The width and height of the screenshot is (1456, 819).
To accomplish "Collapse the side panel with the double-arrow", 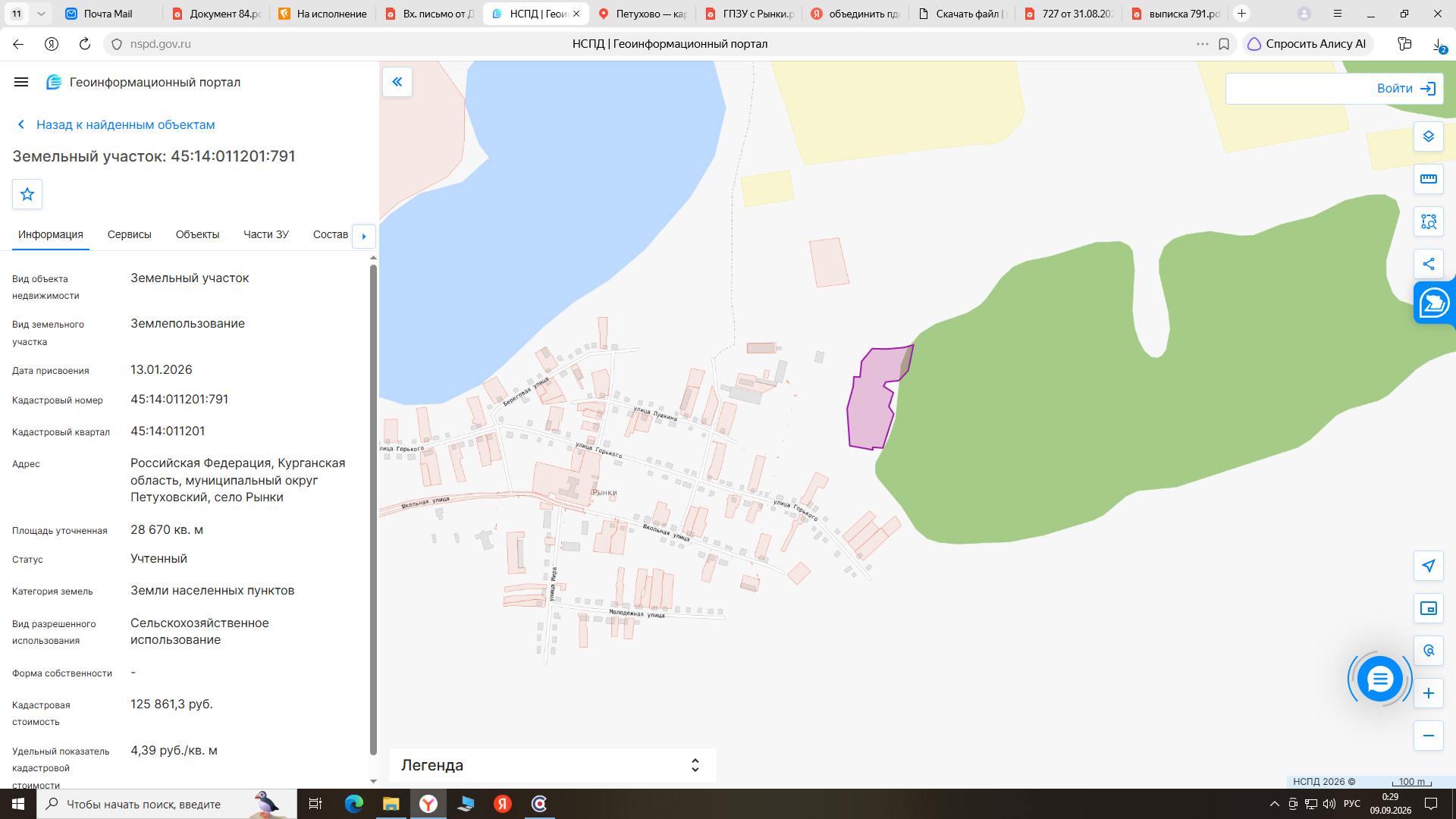I will [x=397, y=82].
